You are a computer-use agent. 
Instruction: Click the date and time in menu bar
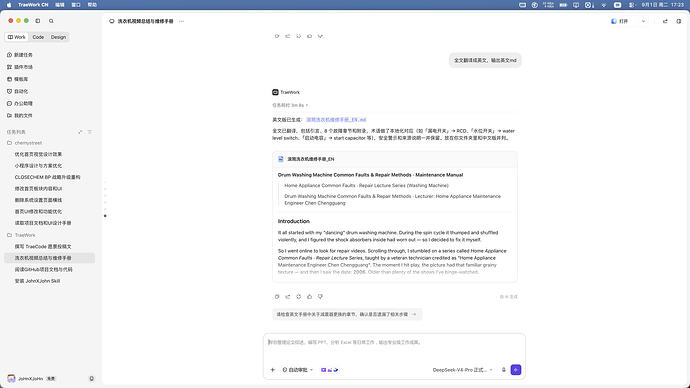pos(663,5)
